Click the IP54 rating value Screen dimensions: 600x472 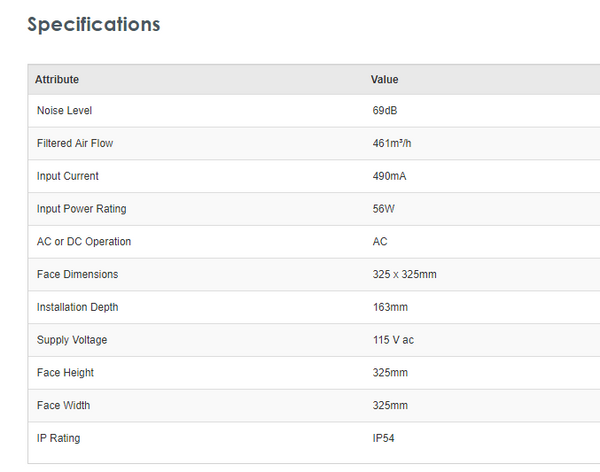click(385, 438)
